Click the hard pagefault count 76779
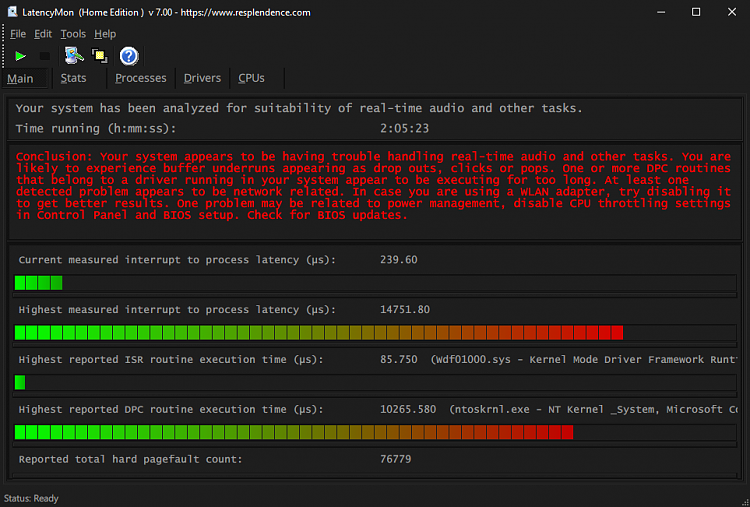This screenshot has height=507, width=750. [396, 459]
